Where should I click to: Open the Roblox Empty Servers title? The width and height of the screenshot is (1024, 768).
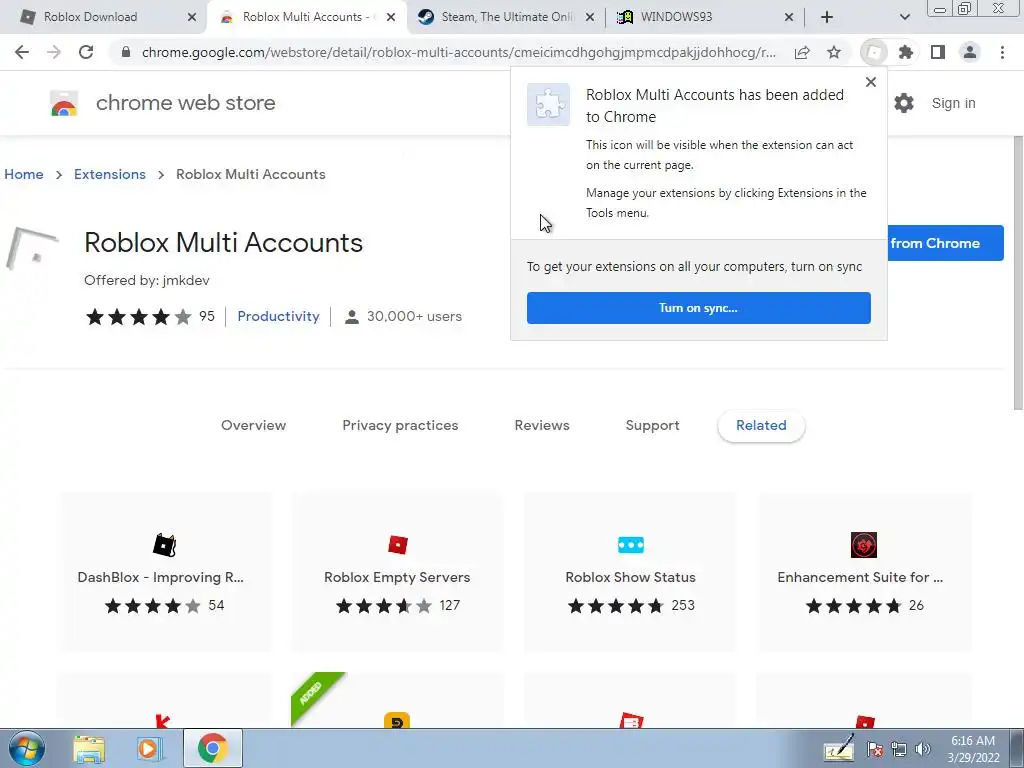(397, 577)
